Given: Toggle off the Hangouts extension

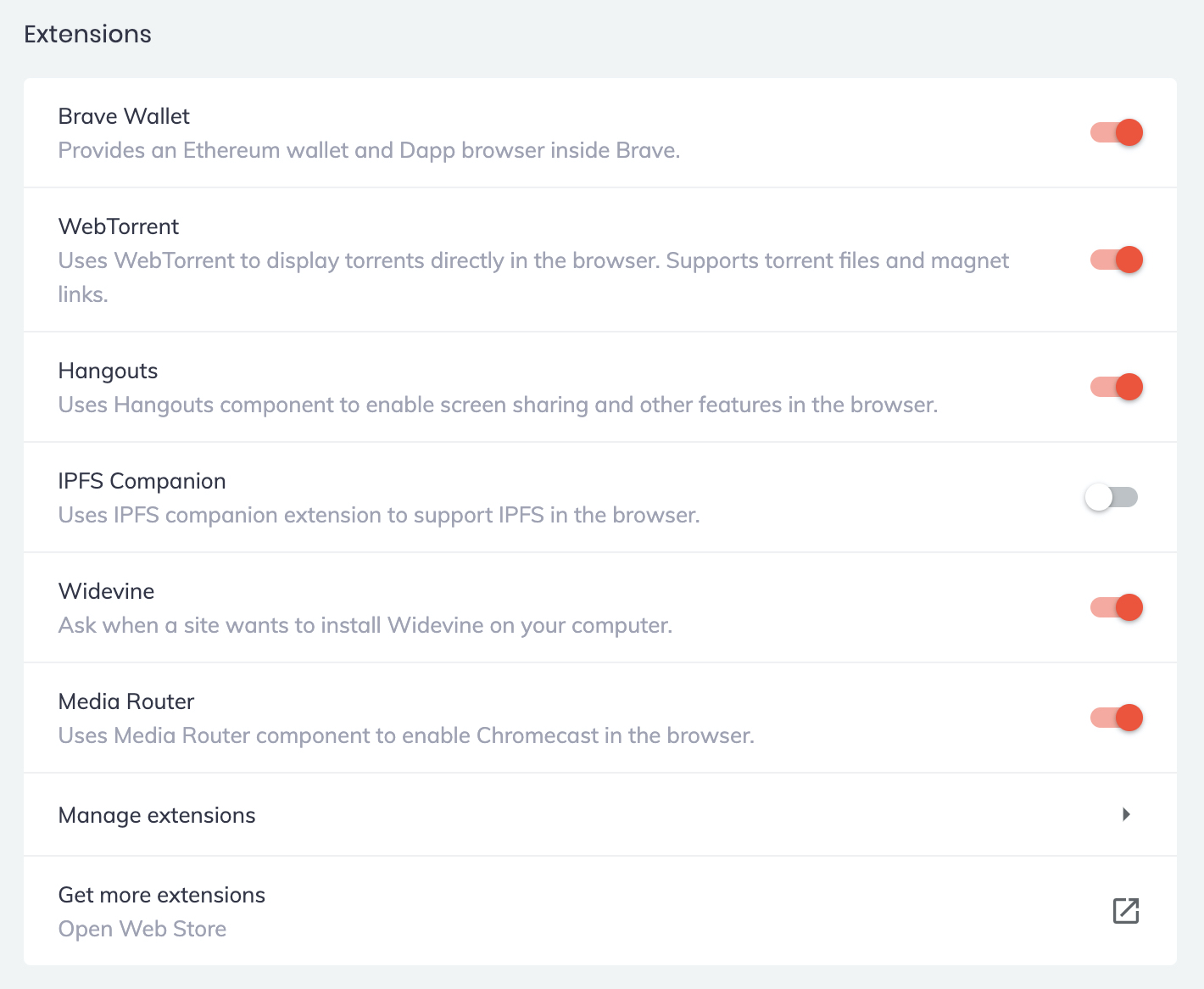Looking at the screenshot, I should 1116,387.
